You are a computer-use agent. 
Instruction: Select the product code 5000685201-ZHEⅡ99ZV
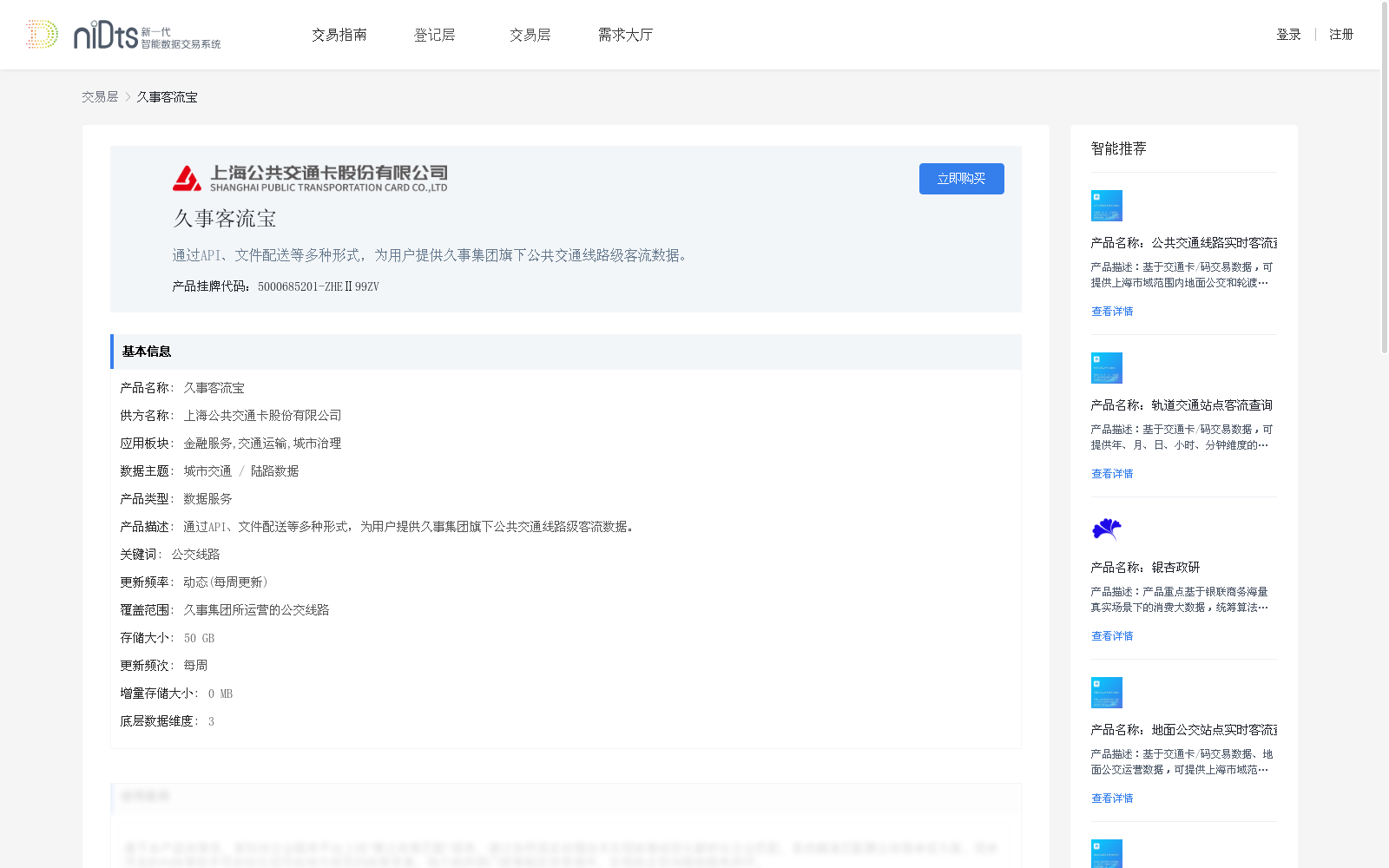[x=319, y=286]
